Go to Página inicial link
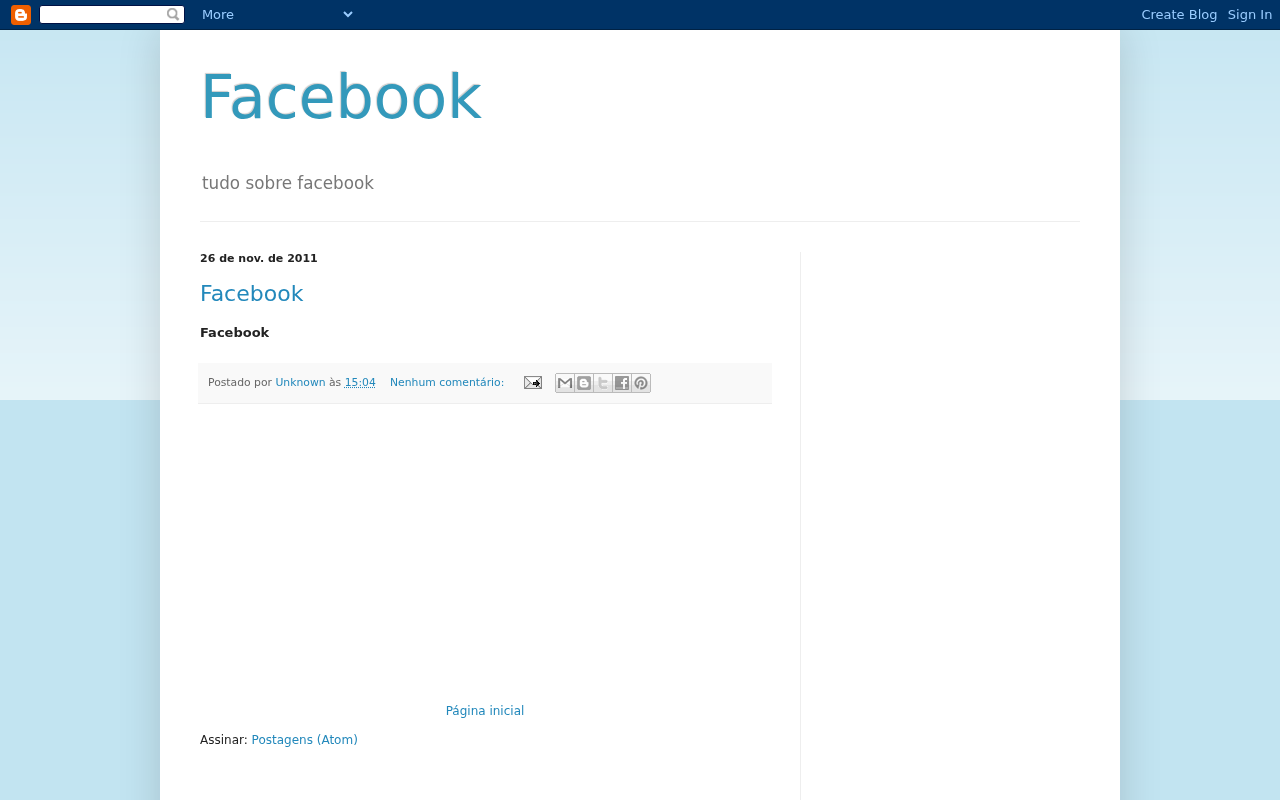This screenshot has height=800, width=1280. coord(485,711)
